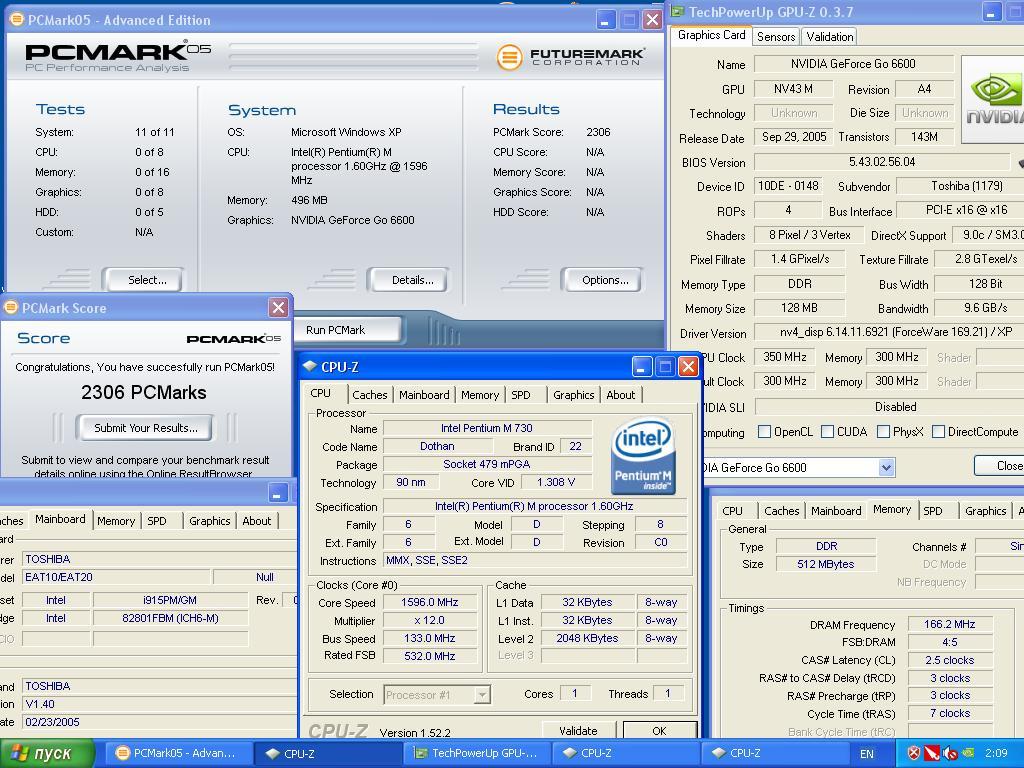Click the BIOS Version field 5.43.02.56.04
Screen dimensions: 1024x768
point(882,162)
